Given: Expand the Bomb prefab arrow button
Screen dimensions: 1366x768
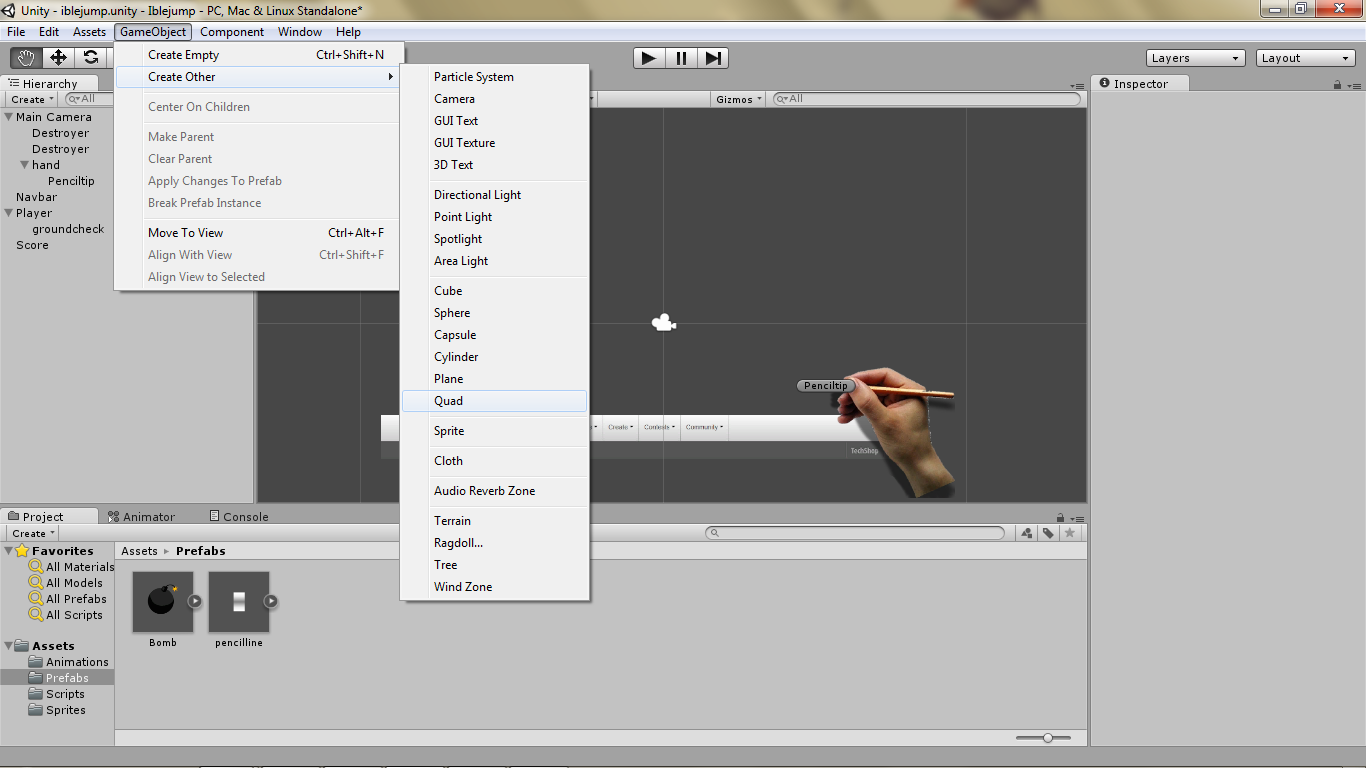Looking at the screenshot, I should click(195, 601).
